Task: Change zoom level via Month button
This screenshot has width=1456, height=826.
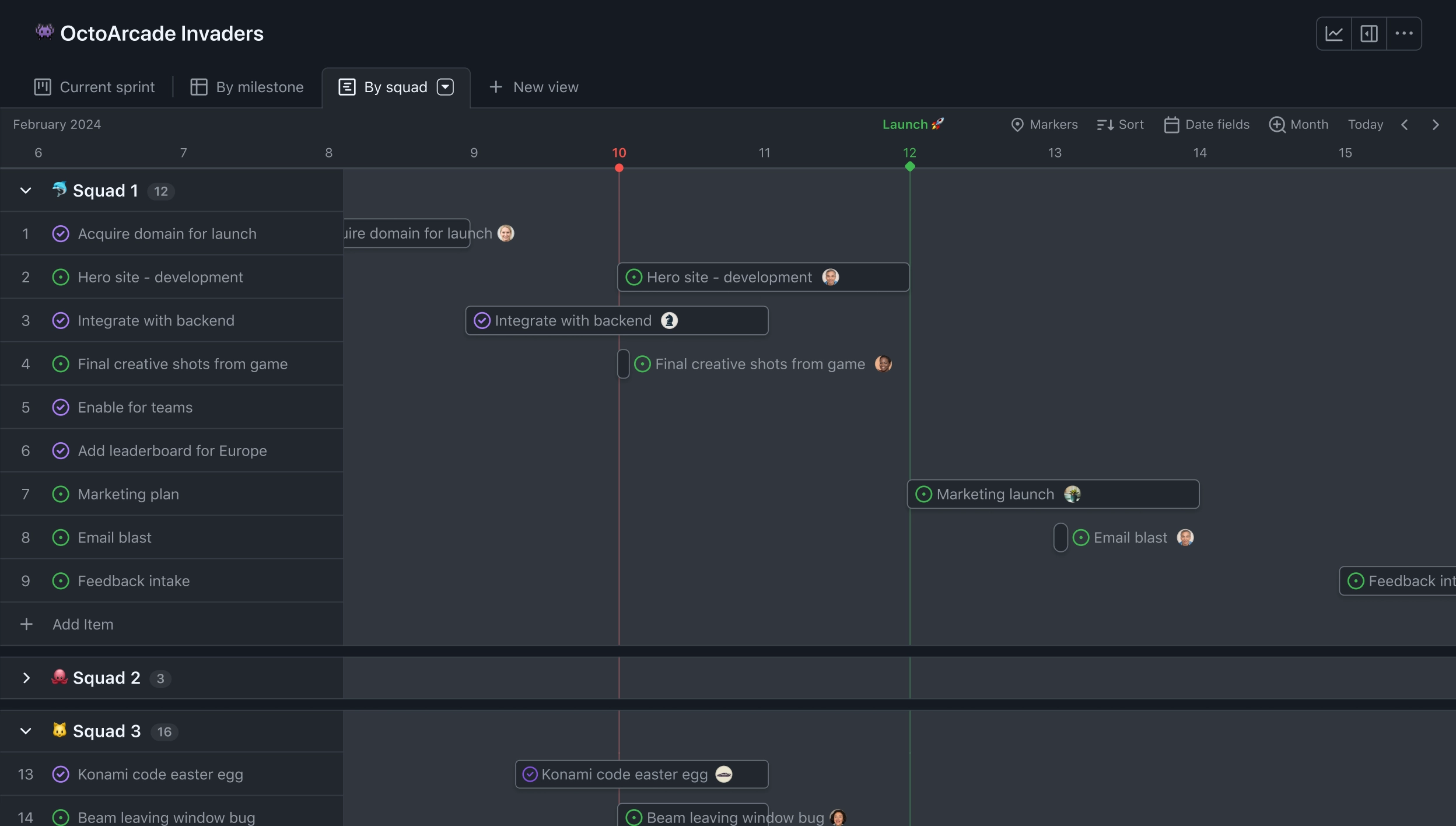Action: (1298, 125)
